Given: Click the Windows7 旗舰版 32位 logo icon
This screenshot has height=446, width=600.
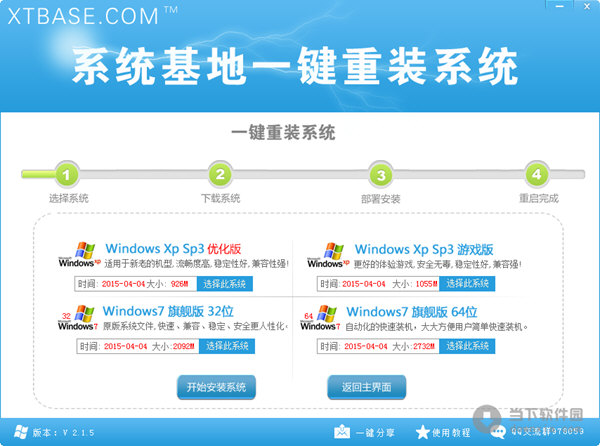Looking at the screenshot, I should click(76, 320).
